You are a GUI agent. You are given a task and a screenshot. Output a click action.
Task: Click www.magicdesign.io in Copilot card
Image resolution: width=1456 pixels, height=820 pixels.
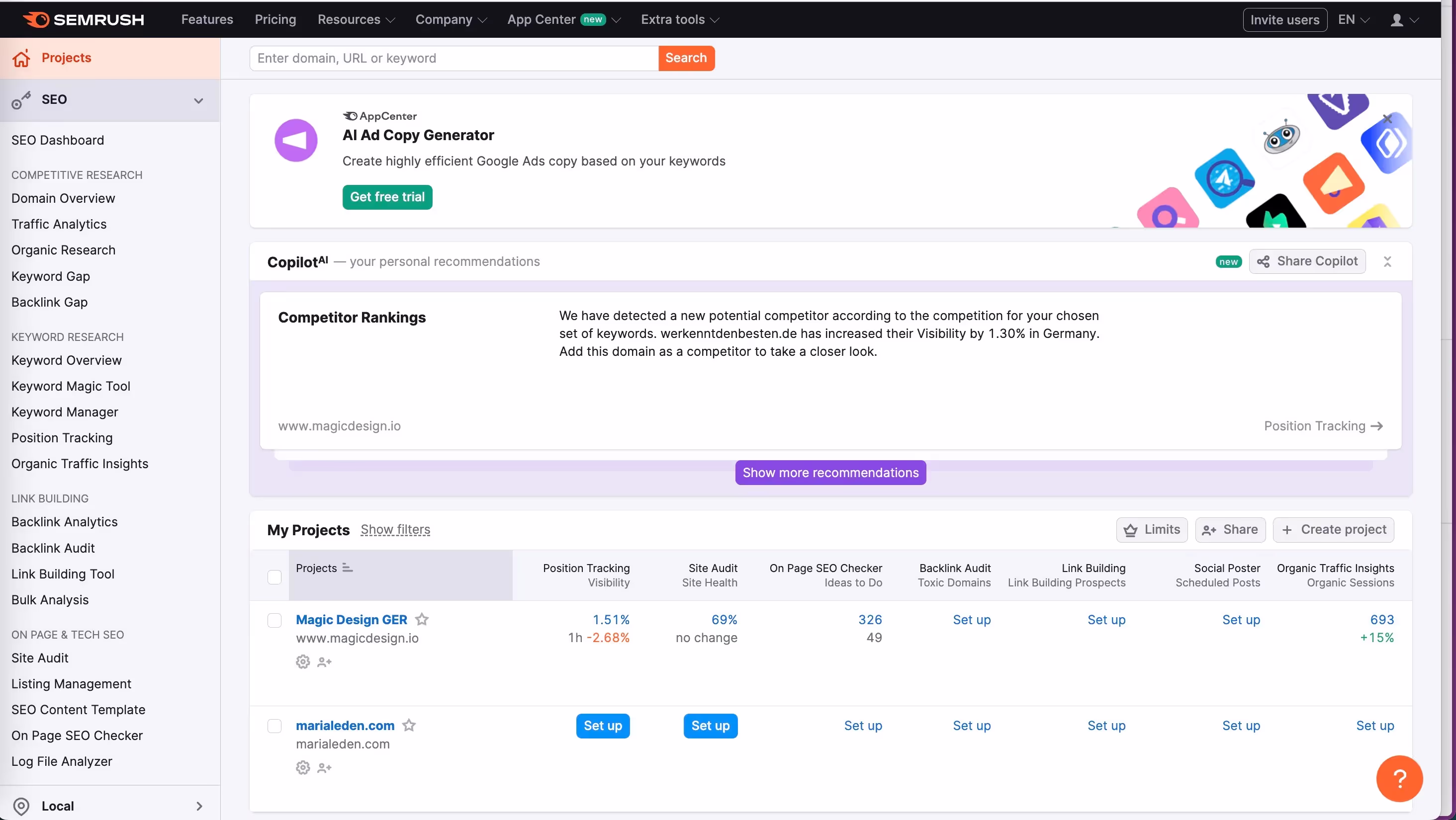click(x=339, y=426)
